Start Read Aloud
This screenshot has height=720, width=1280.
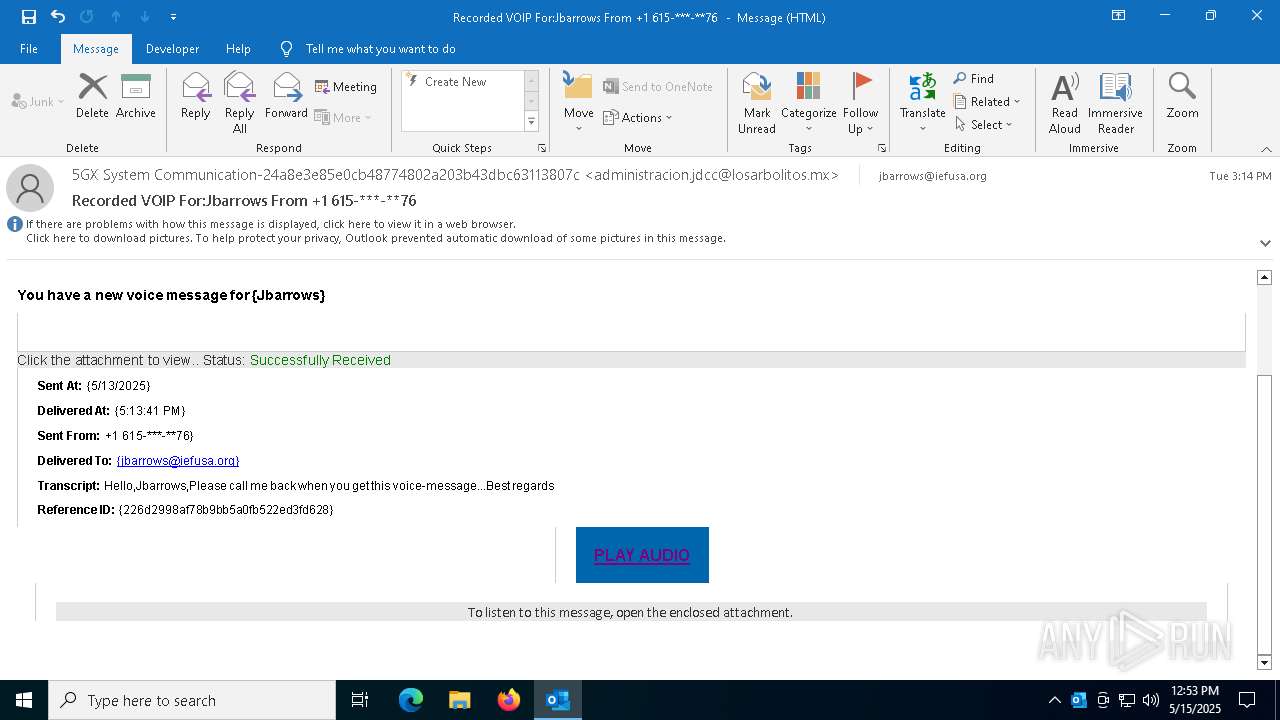(x=1064, y=103)
